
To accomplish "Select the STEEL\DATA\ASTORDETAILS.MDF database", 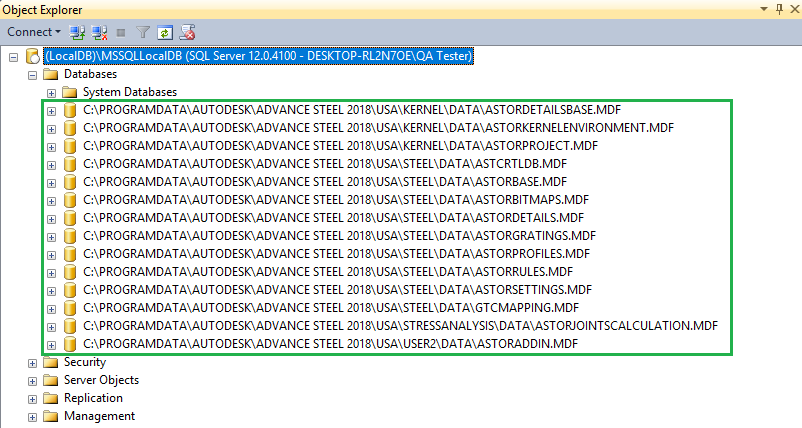I will coord(333,218).
